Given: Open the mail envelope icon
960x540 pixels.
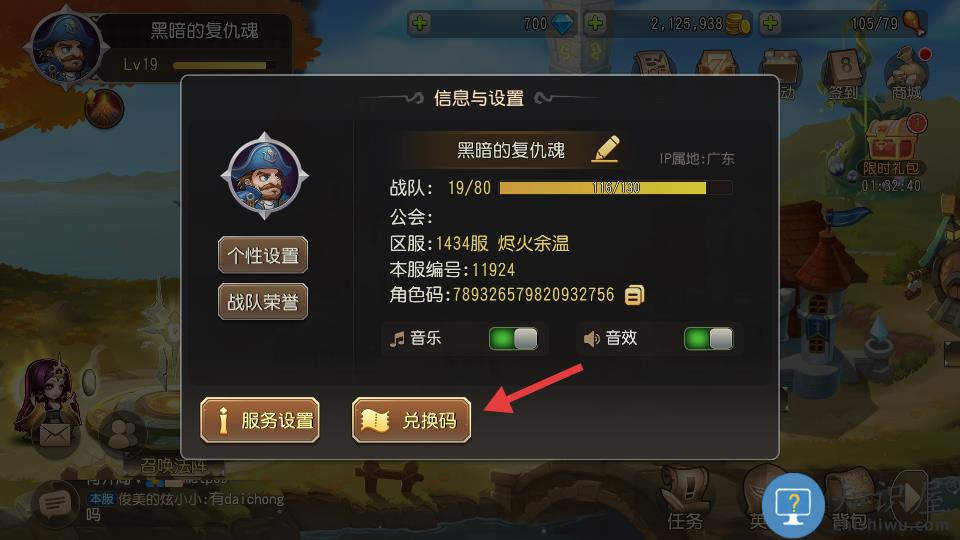Looking at the screenshot, I should tap(55, 435).
